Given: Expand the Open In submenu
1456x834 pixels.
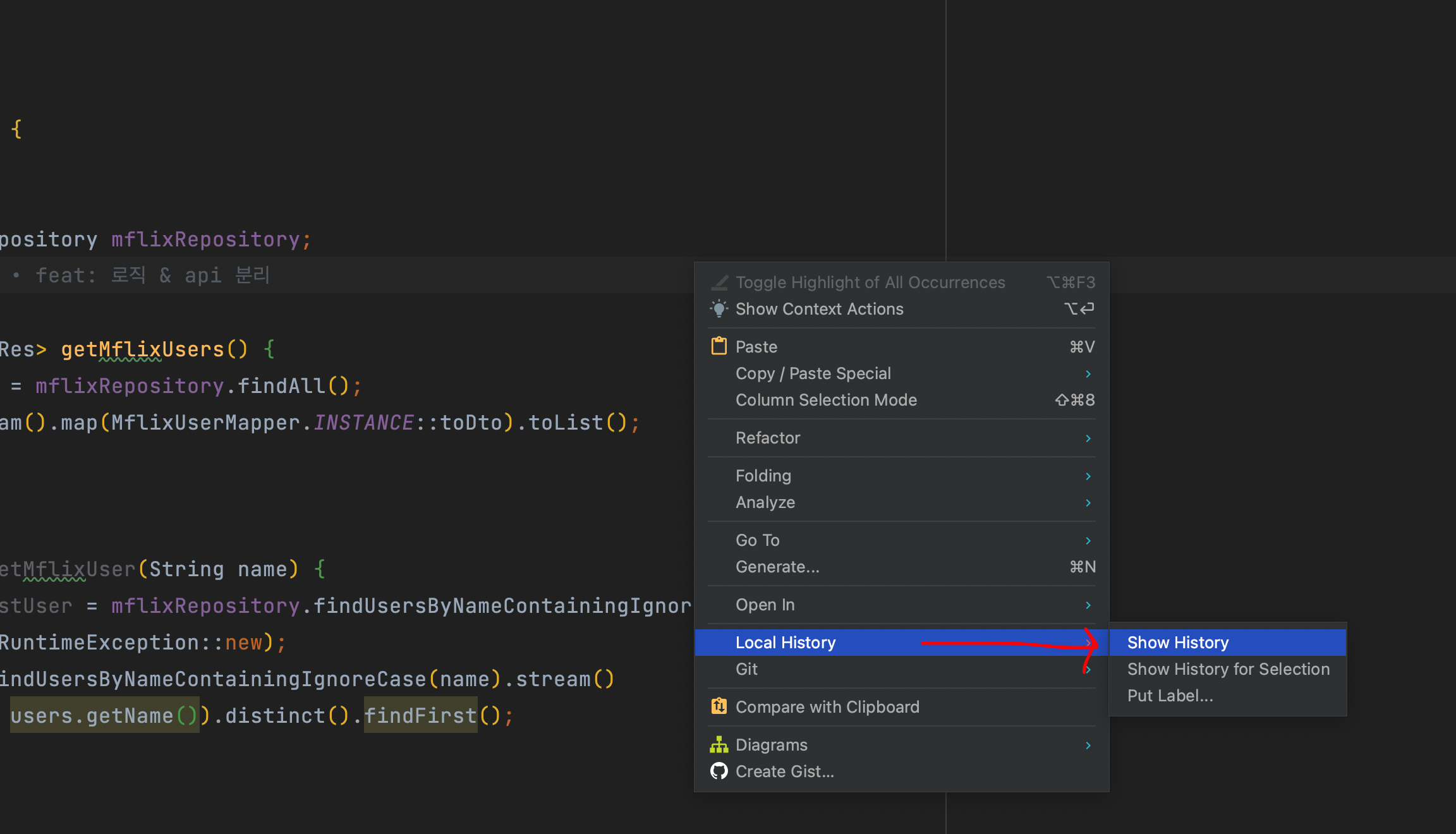Looking at the screenshot, I should pyautogui.click(x=765, y=605).
